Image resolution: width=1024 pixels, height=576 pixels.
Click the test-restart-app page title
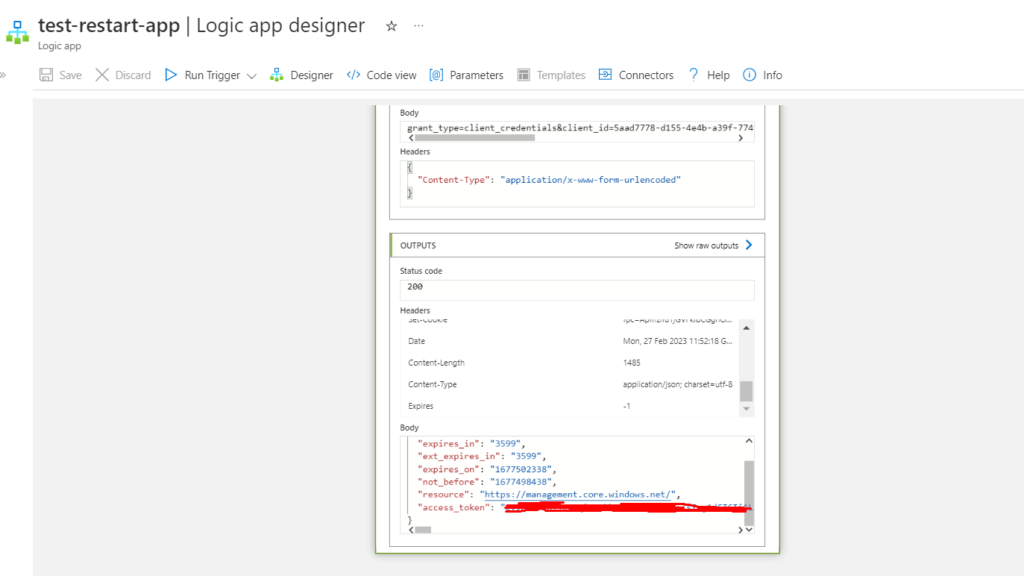[108, 25]
